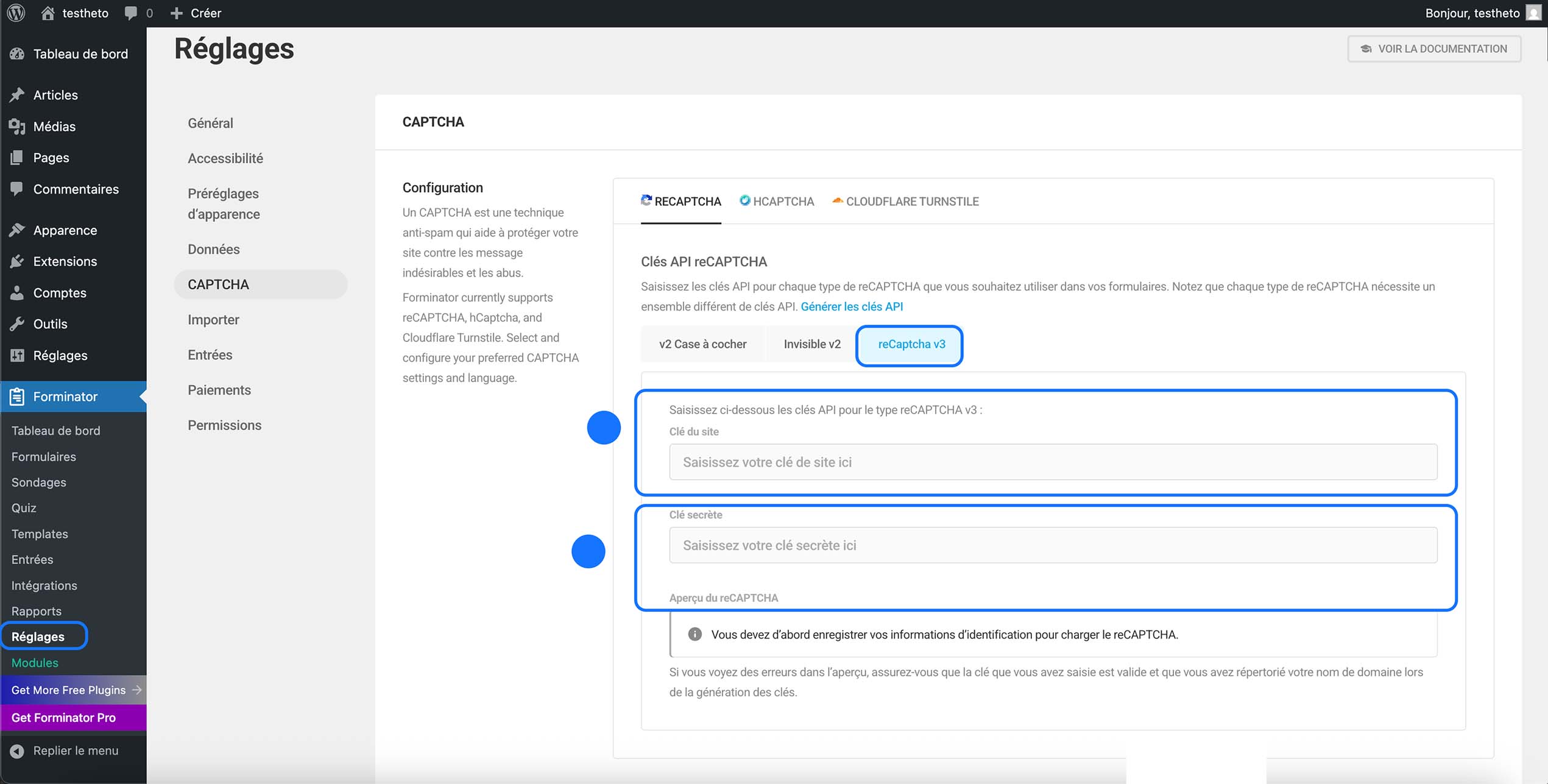Image resolution: width=1548 pixels, height=784 pixels.
Task: Click the Outils wrench menu item
Action: [x=50, y=323]
